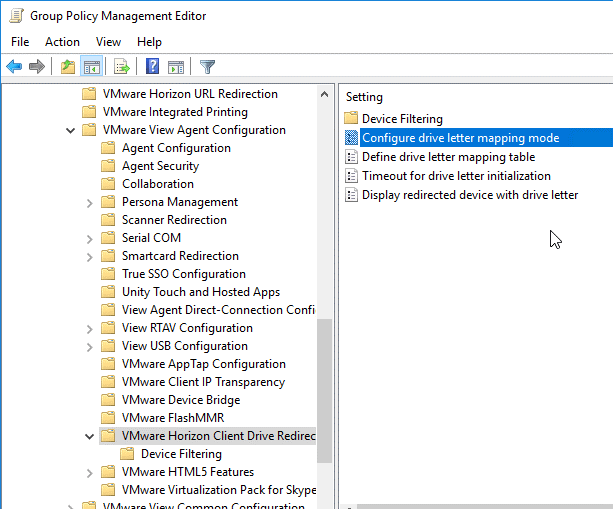Open Device Filtering in the Setting list

click(402, 118)
